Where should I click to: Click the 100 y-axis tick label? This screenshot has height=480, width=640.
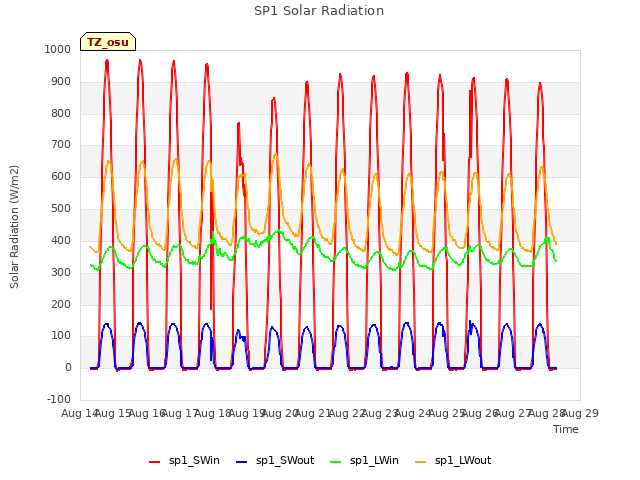[61, 336]
